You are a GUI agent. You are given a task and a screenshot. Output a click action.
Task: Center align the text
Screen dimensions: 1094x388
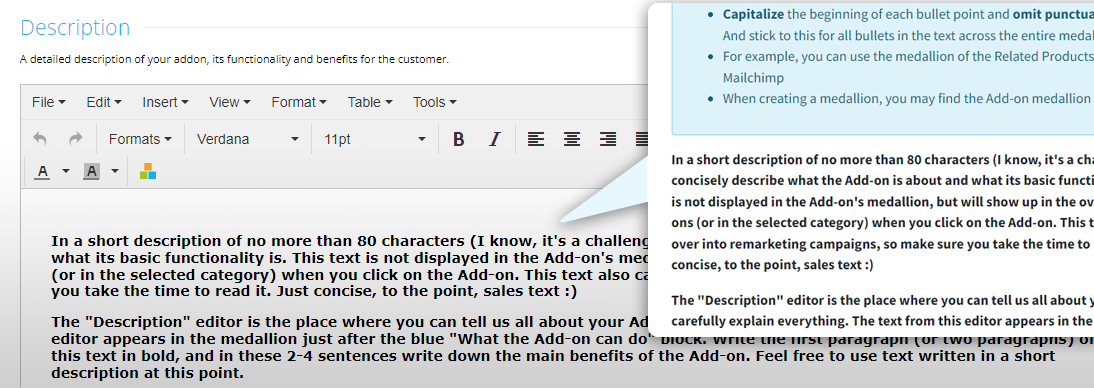click(x=572, y=139)
